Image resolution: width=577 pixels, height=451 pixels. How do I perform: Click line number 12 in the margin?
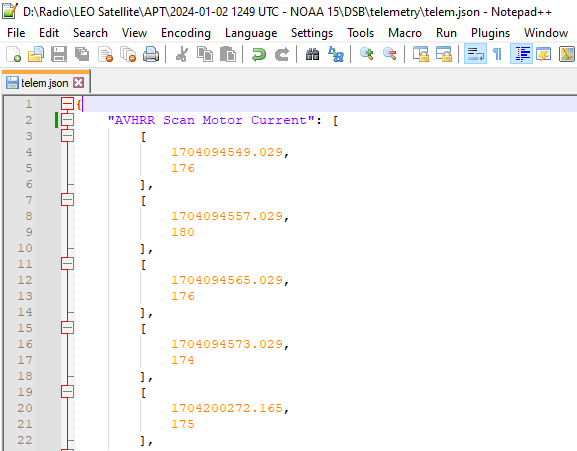tap(25, 280)
